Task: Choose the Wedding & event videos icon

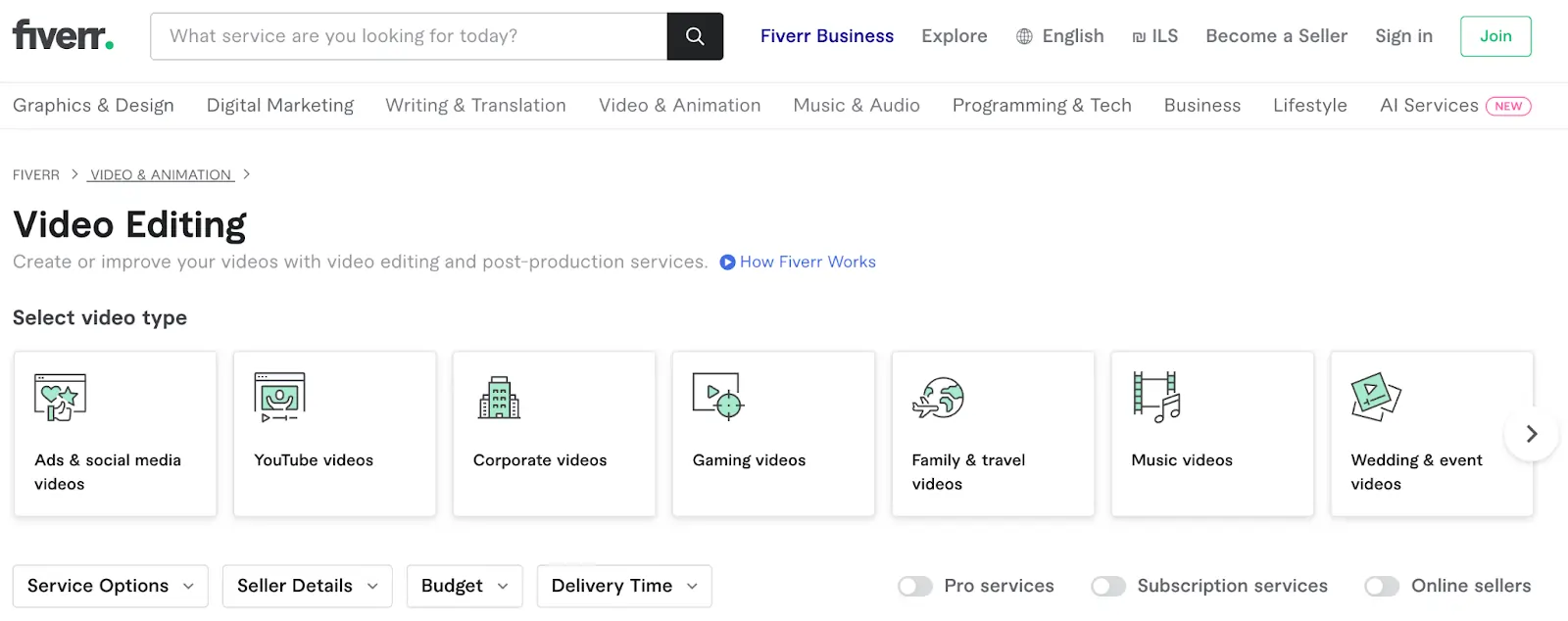Action: (1376, 397)
